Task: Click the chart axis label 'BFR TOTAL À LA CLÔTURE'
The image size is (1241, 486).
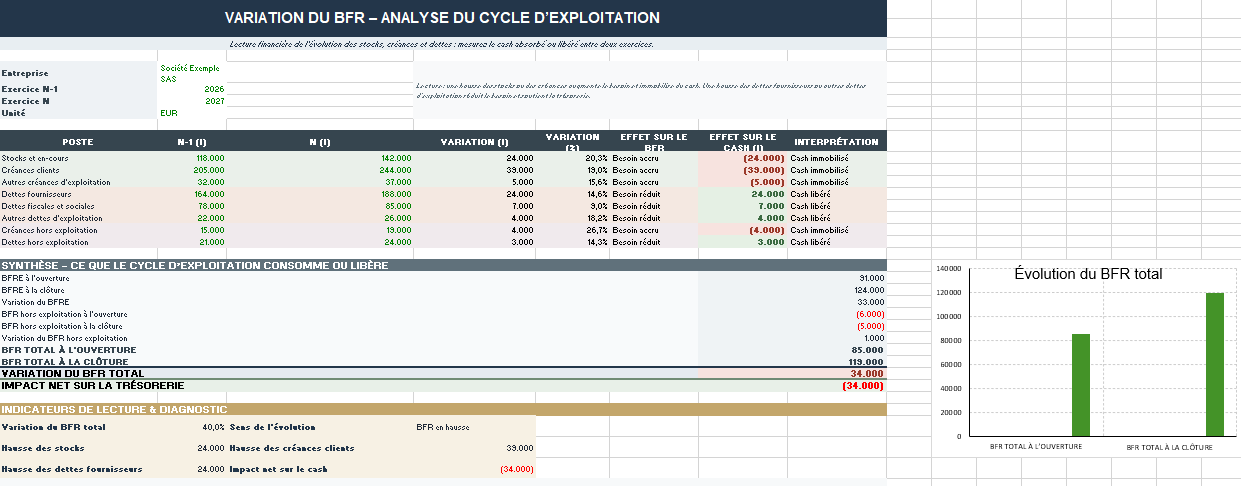Action: pos(1170,447)
